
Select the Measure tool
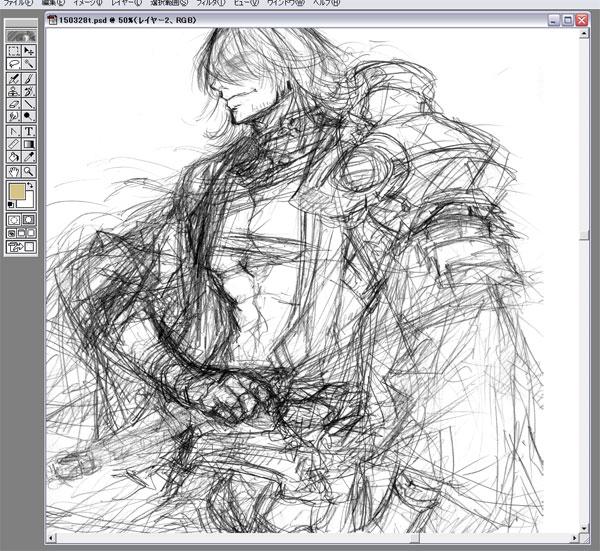(14, 144)
